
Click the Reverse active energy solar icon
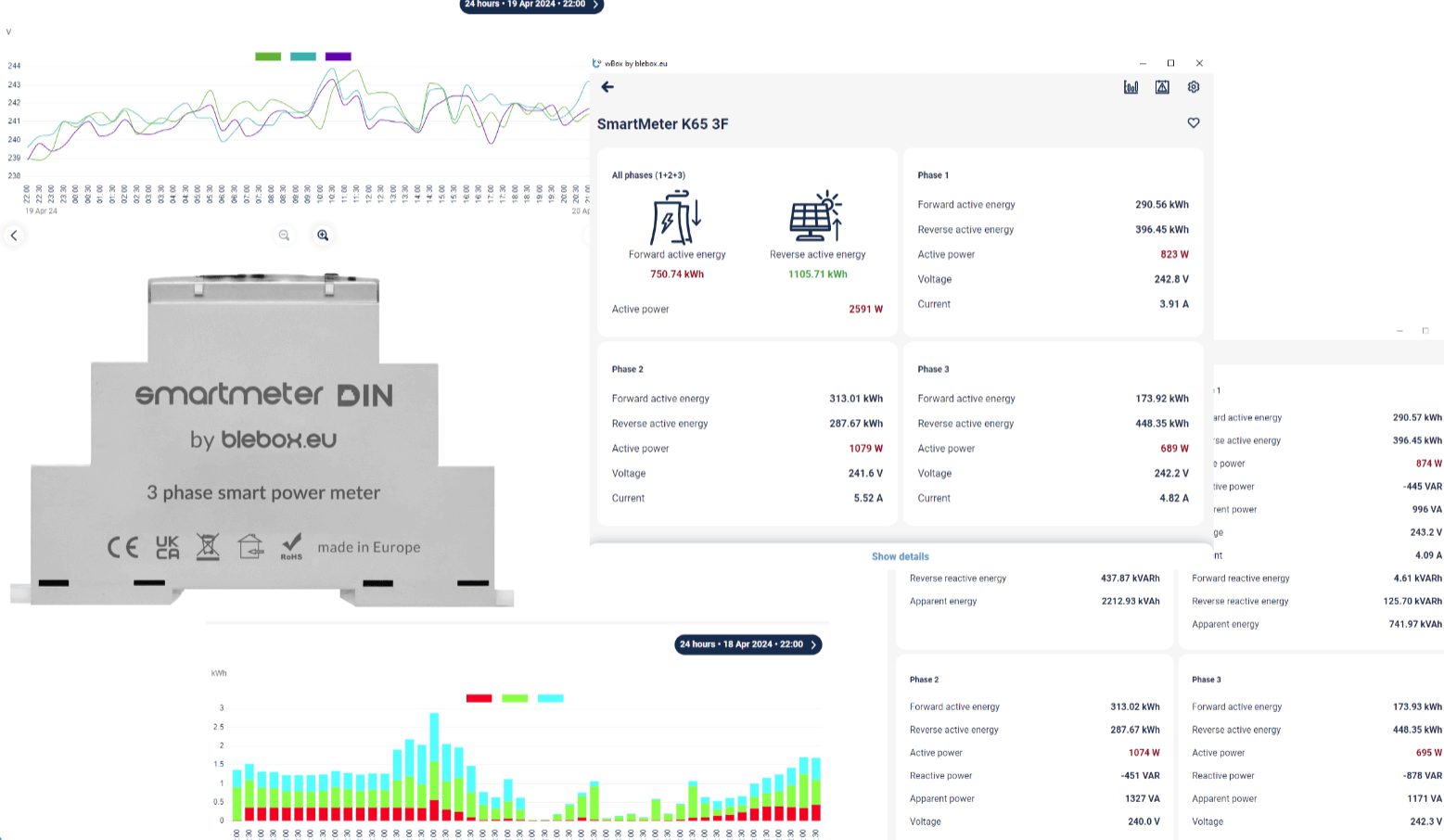pos(816,218)
